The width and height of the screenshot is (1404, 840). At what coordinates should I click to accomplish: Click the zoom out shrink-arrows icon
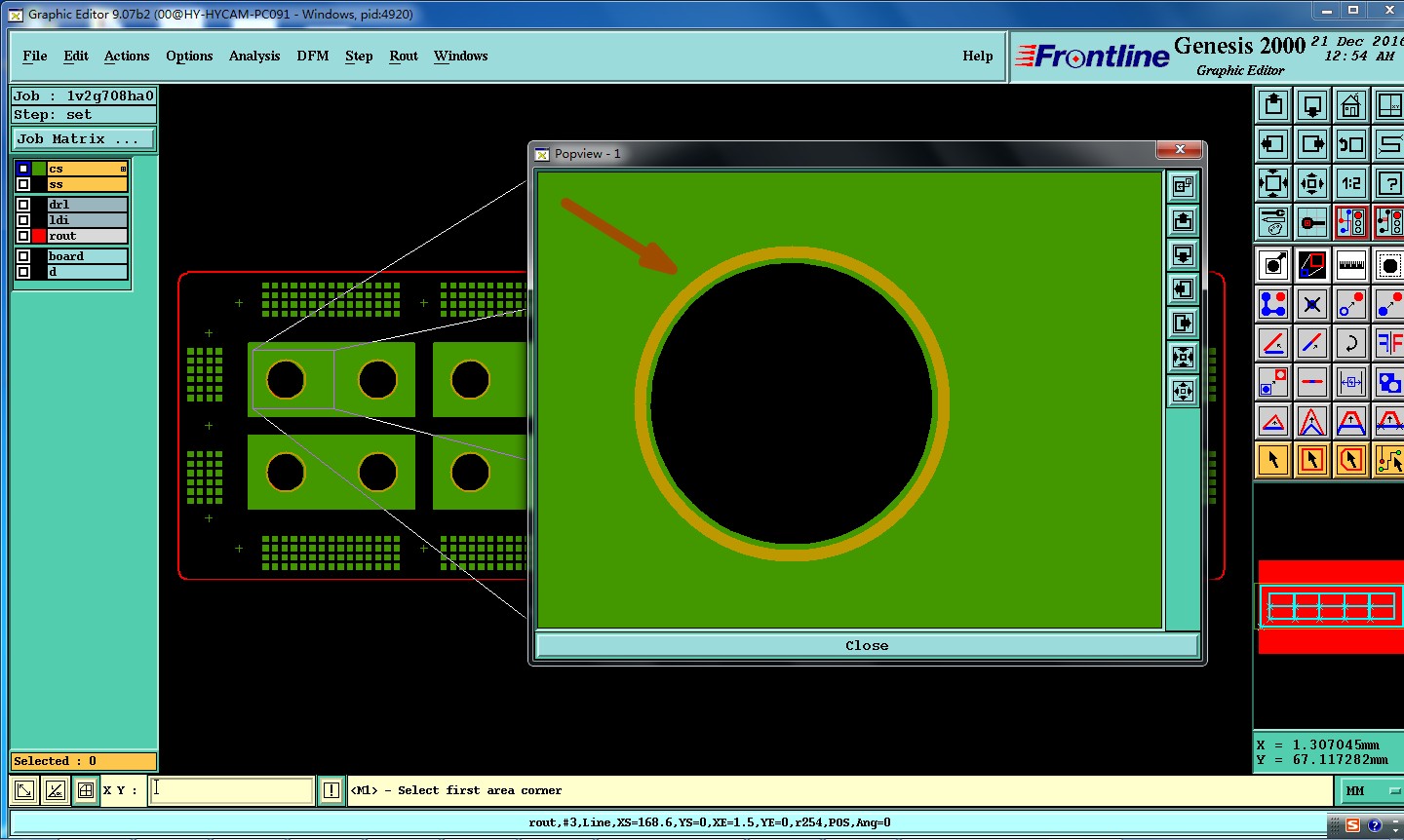(1312, 183)
